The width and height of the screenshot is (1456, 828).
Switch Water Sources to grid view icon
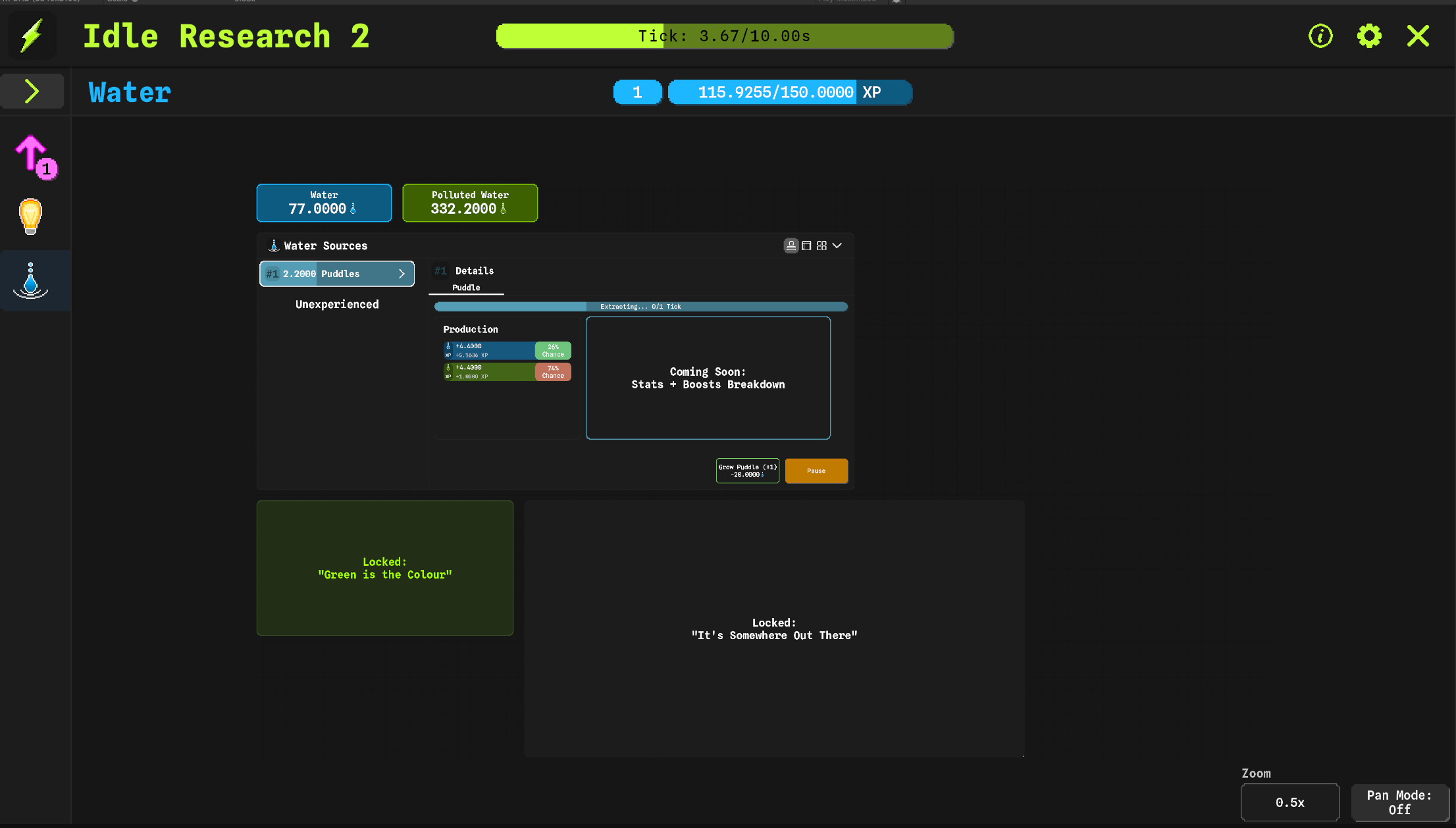821,246
